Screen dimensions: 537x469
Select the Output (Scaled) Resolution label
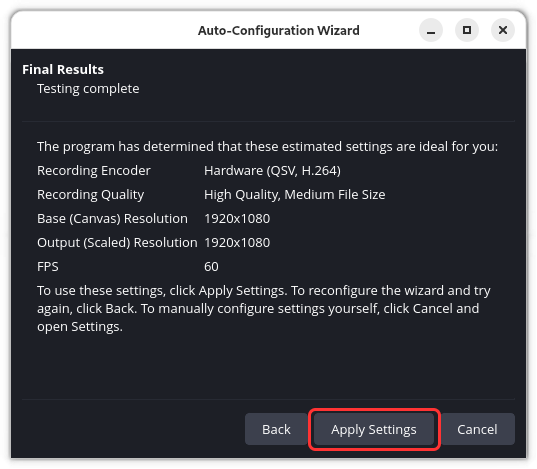point(117,243)
